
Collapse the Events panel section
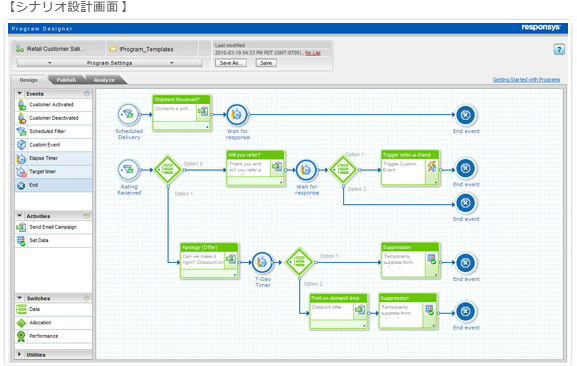pyautogui.click(x=20, y=93)
